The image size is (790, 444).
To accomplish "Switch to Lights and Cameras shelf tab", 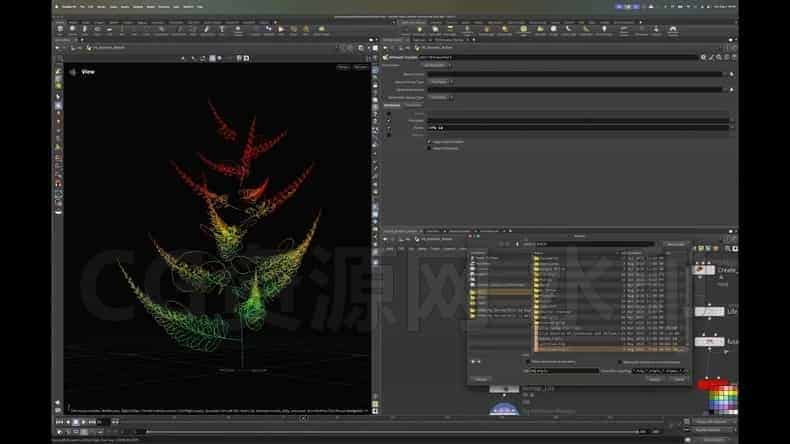I will pyautogui.click(x=413, y=22).
